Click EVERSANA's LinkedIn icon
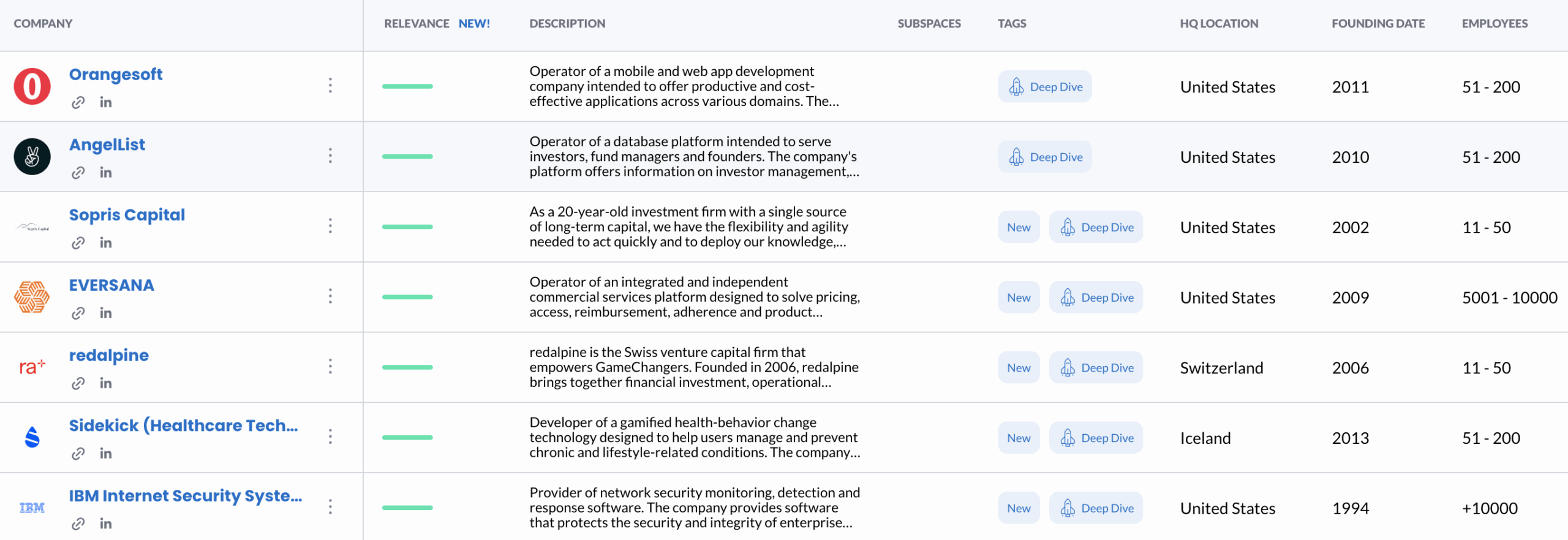 [105, 313]
